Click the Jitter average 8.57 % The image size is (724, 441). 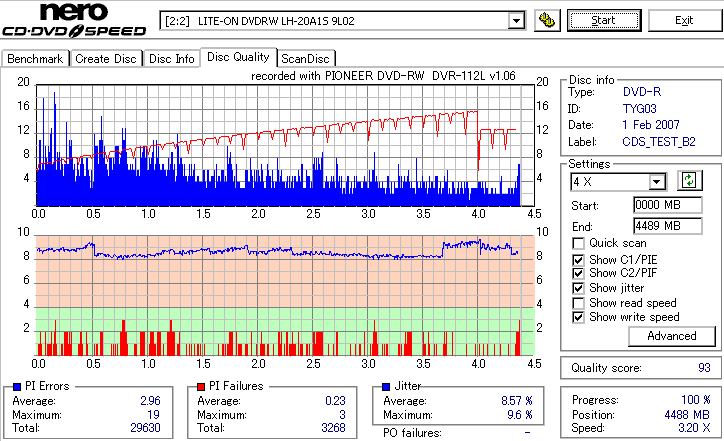[x=517, y=401]
